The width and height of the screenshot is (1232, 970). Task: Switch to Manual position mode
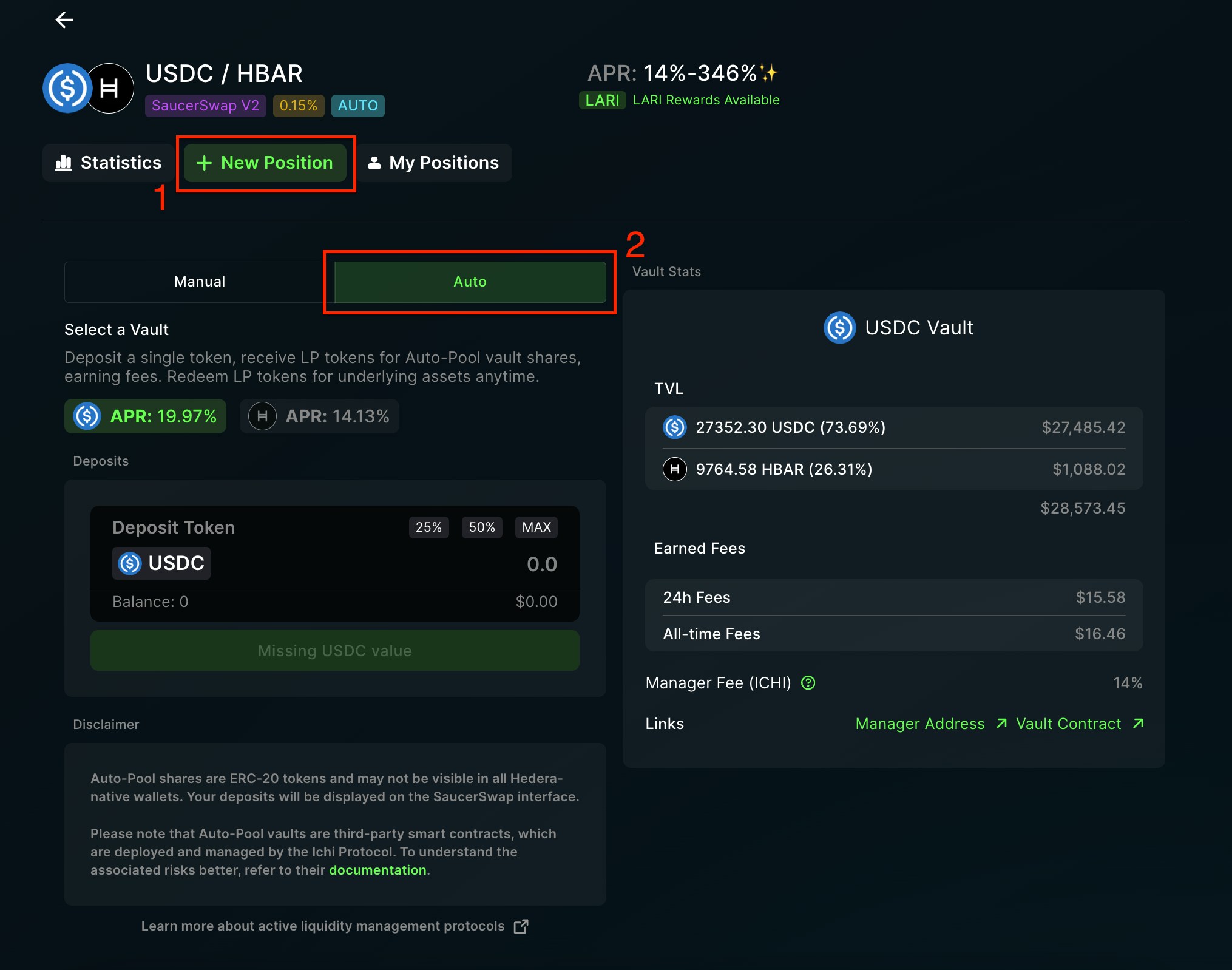(199, 282)
